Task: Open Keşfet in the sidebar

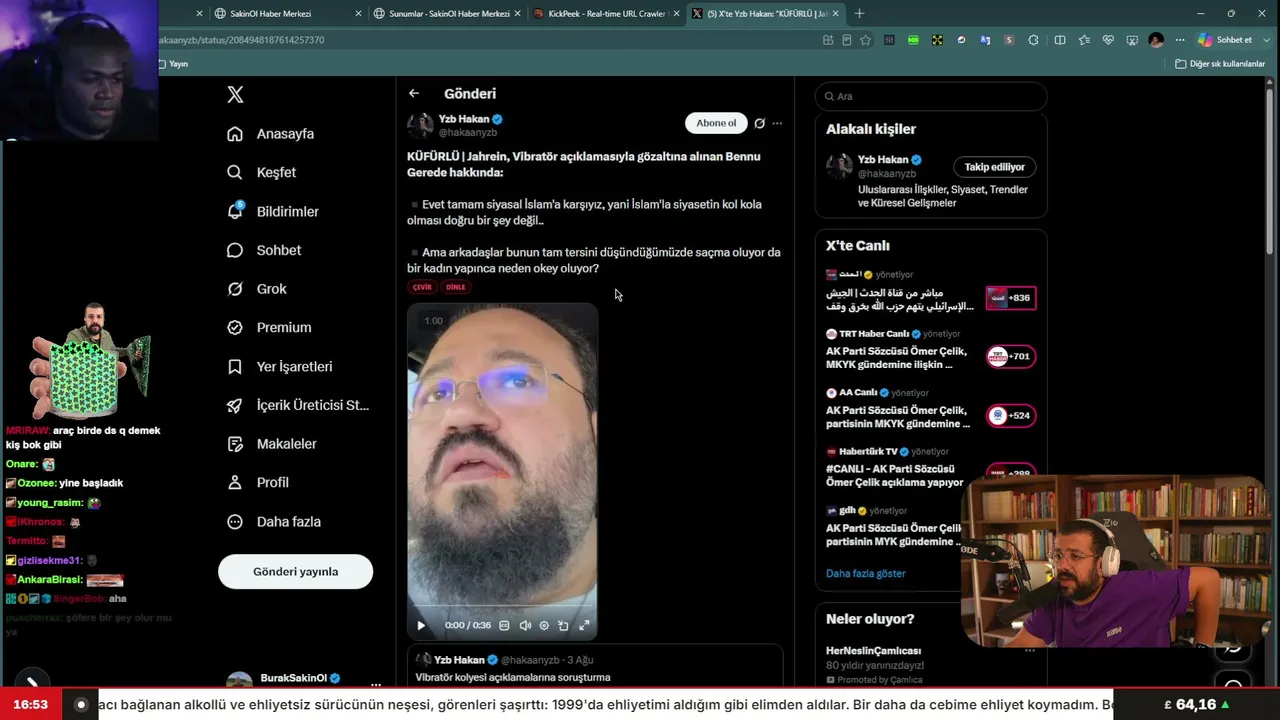Action: [262, 172]
